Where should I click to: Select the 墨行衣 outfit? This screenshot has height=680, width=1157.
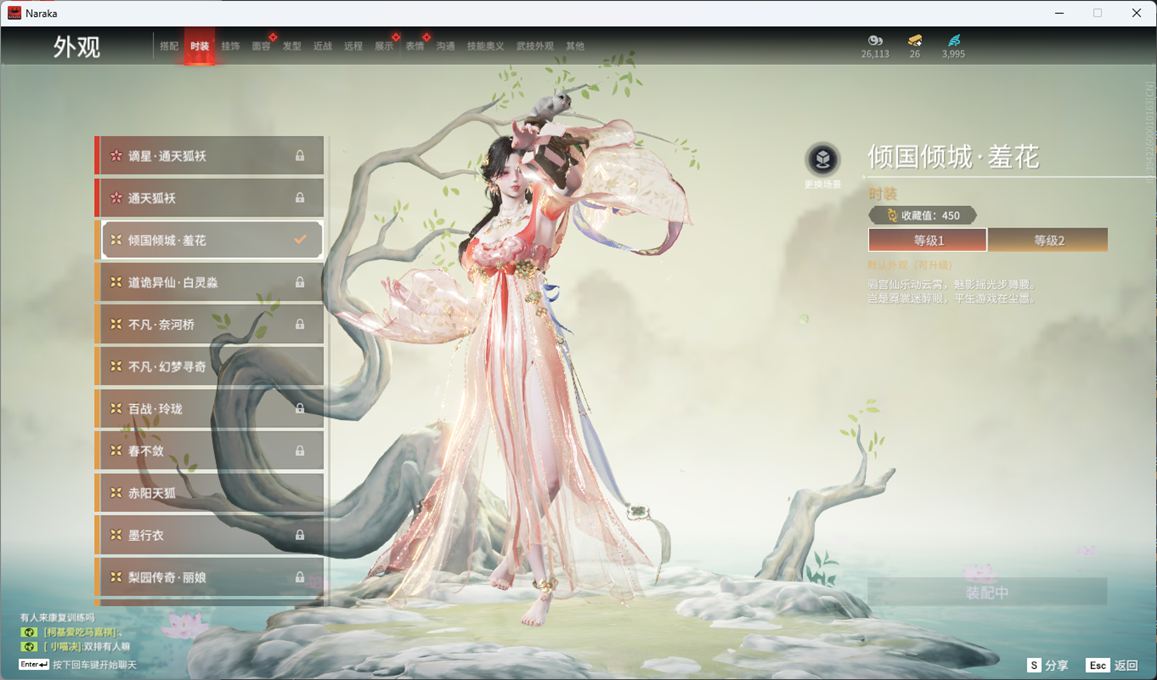(x=210, y=535)
